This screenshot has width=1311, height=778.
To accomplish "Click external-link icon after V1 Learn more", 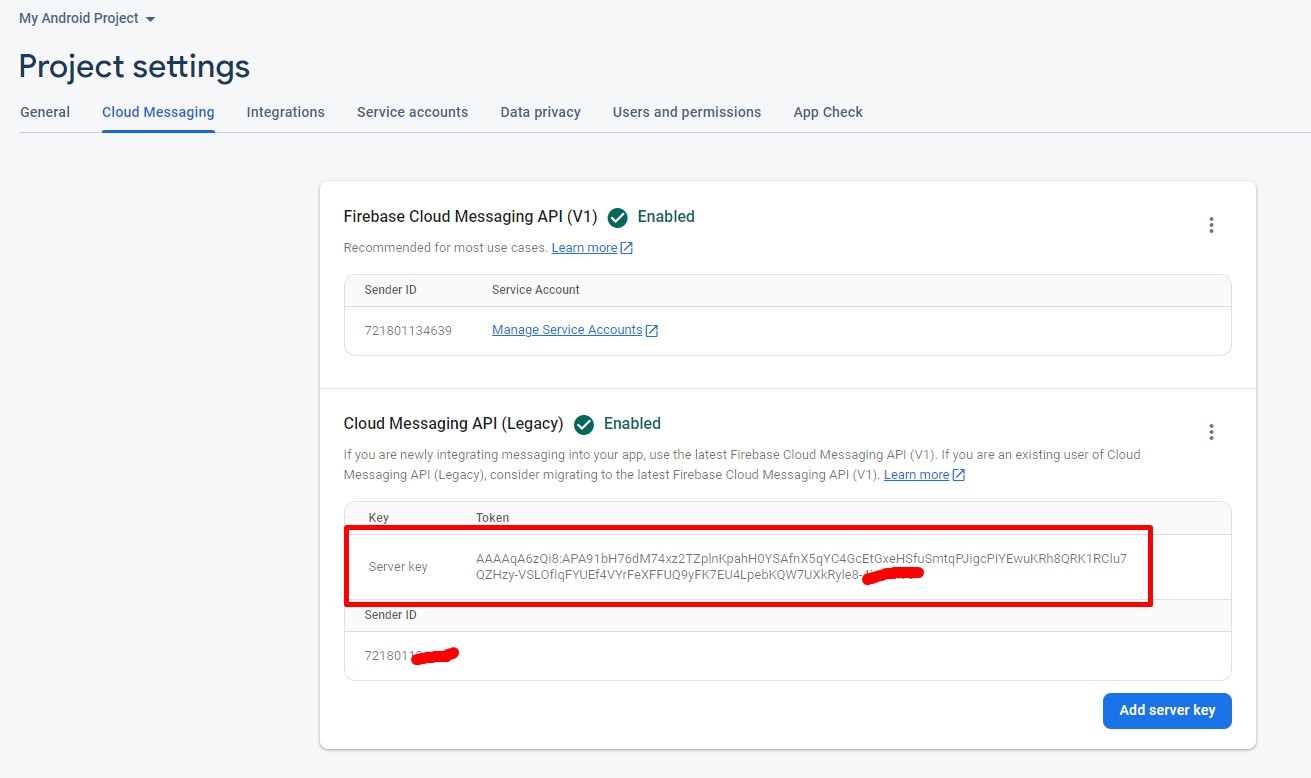I will [627, 248].
